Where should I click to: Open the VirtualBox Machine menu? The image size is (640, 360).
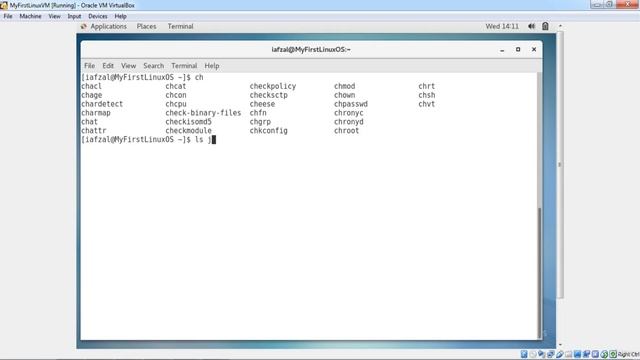[x=31, y=16]
